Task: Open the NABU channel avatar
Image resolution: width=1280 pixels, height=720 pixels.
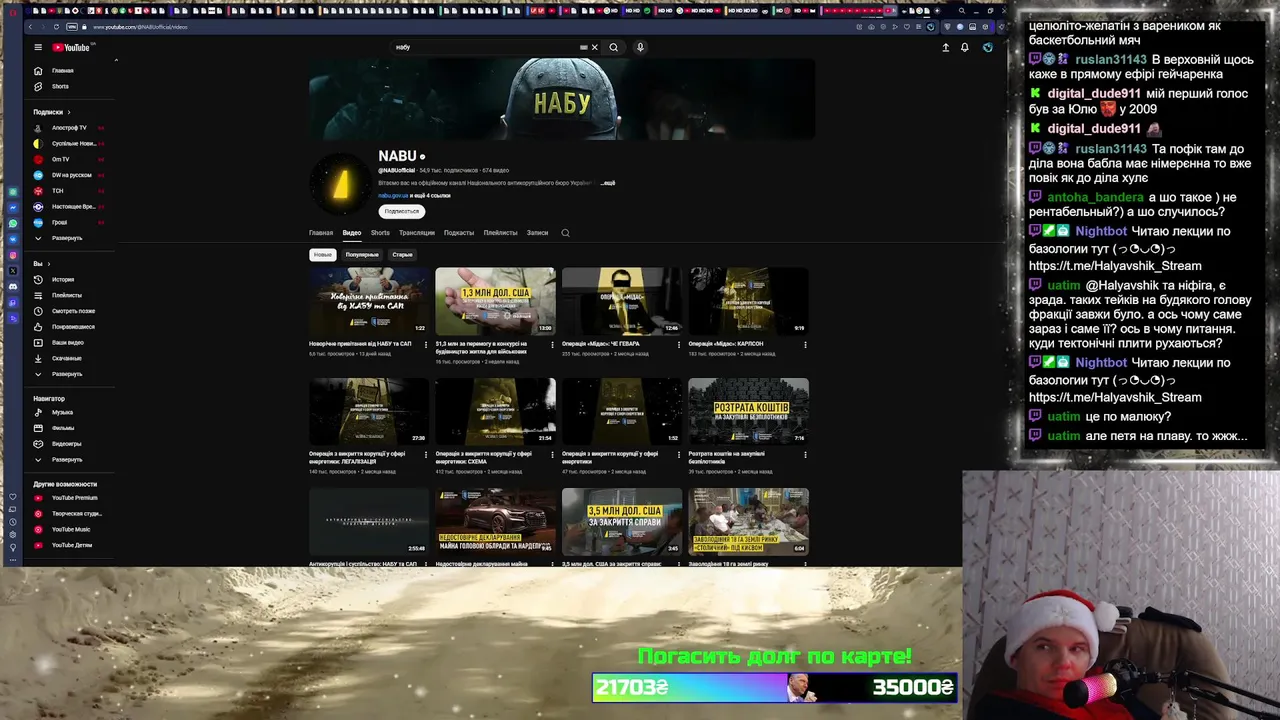Action: pyautogui.click(x=341, y=184)
